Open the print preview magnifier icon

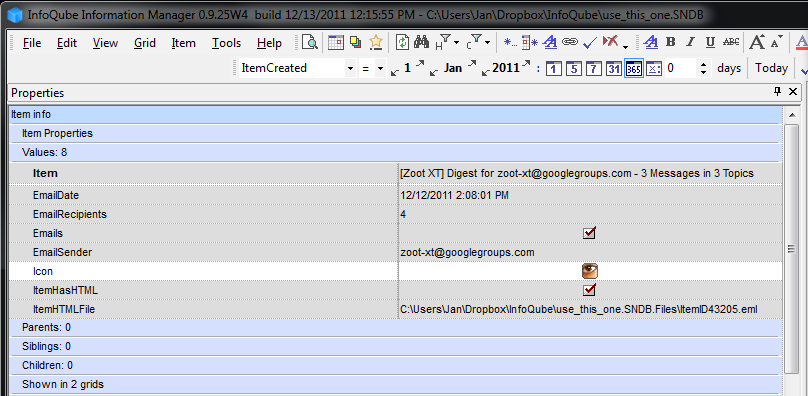pyautogui.click(x=310, y=42)
